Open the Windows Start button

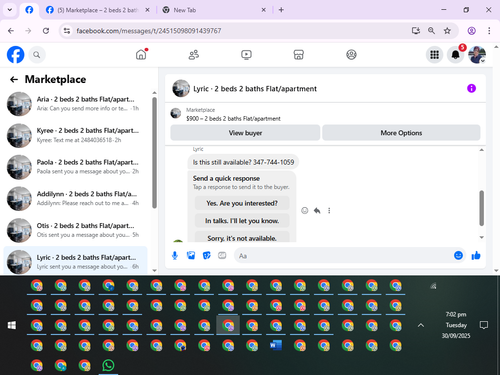12,325
